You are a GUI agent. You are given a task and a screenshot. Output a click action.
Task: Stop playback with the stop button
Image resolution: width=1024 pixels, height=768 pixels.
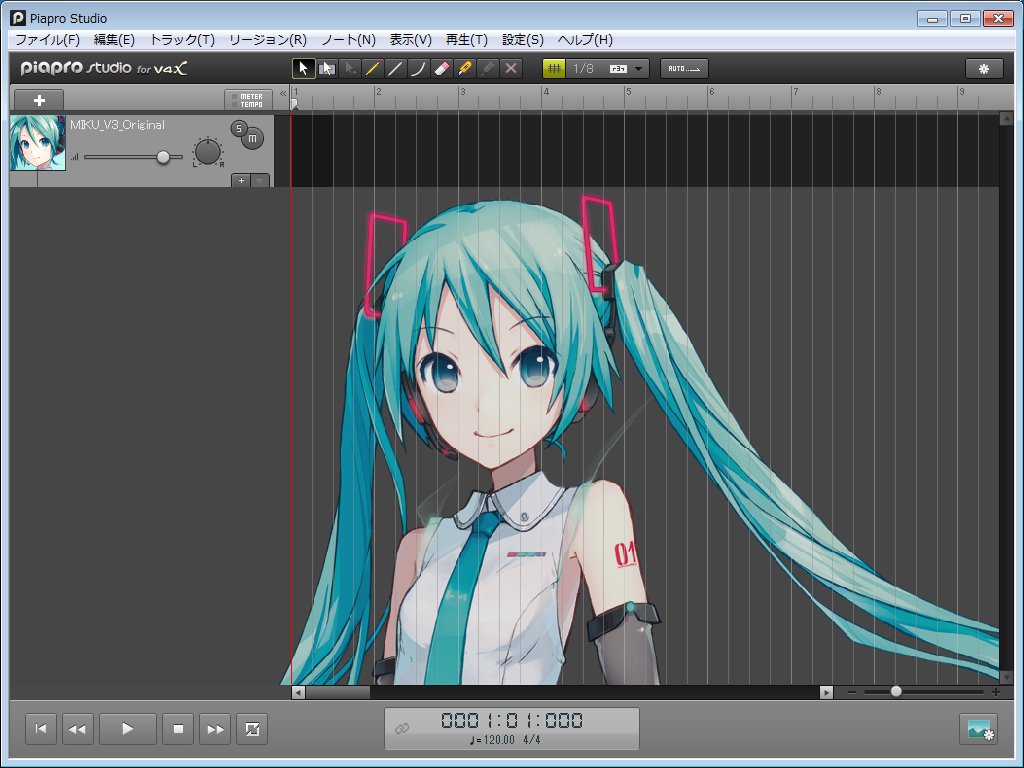click(x=178, y=729)
